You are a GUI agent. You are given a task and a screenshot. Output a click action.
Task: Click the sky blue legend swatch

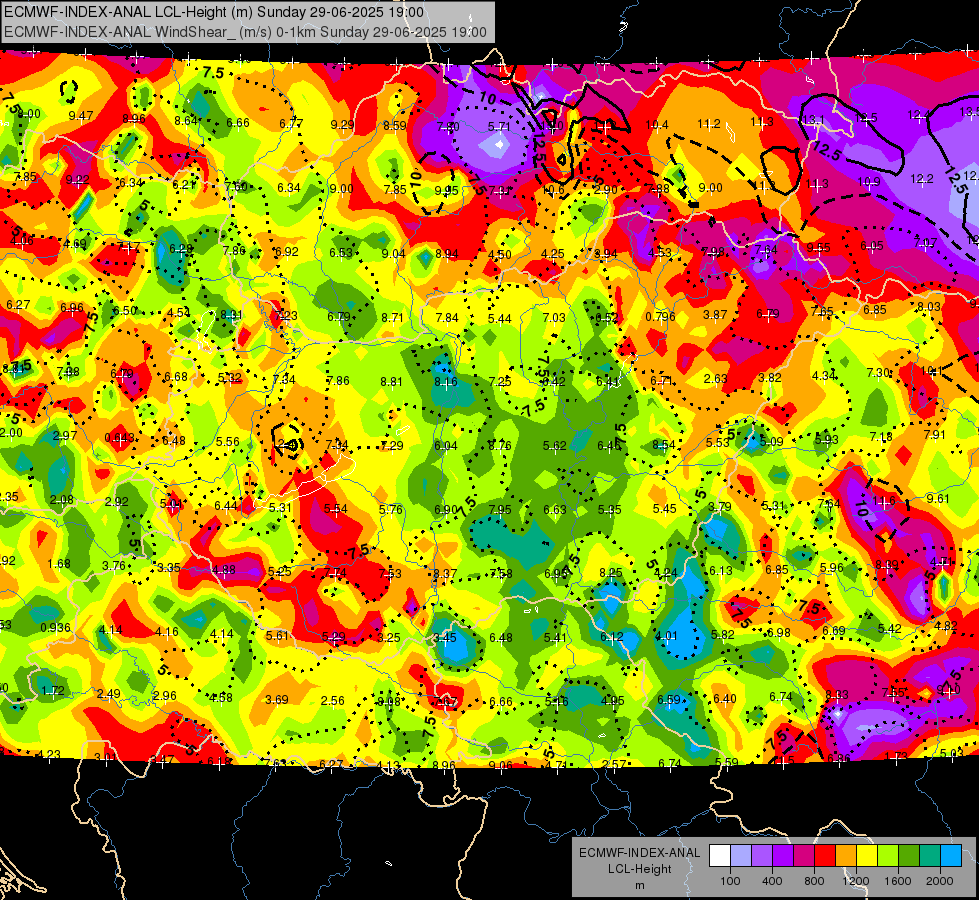click(951, 856)
